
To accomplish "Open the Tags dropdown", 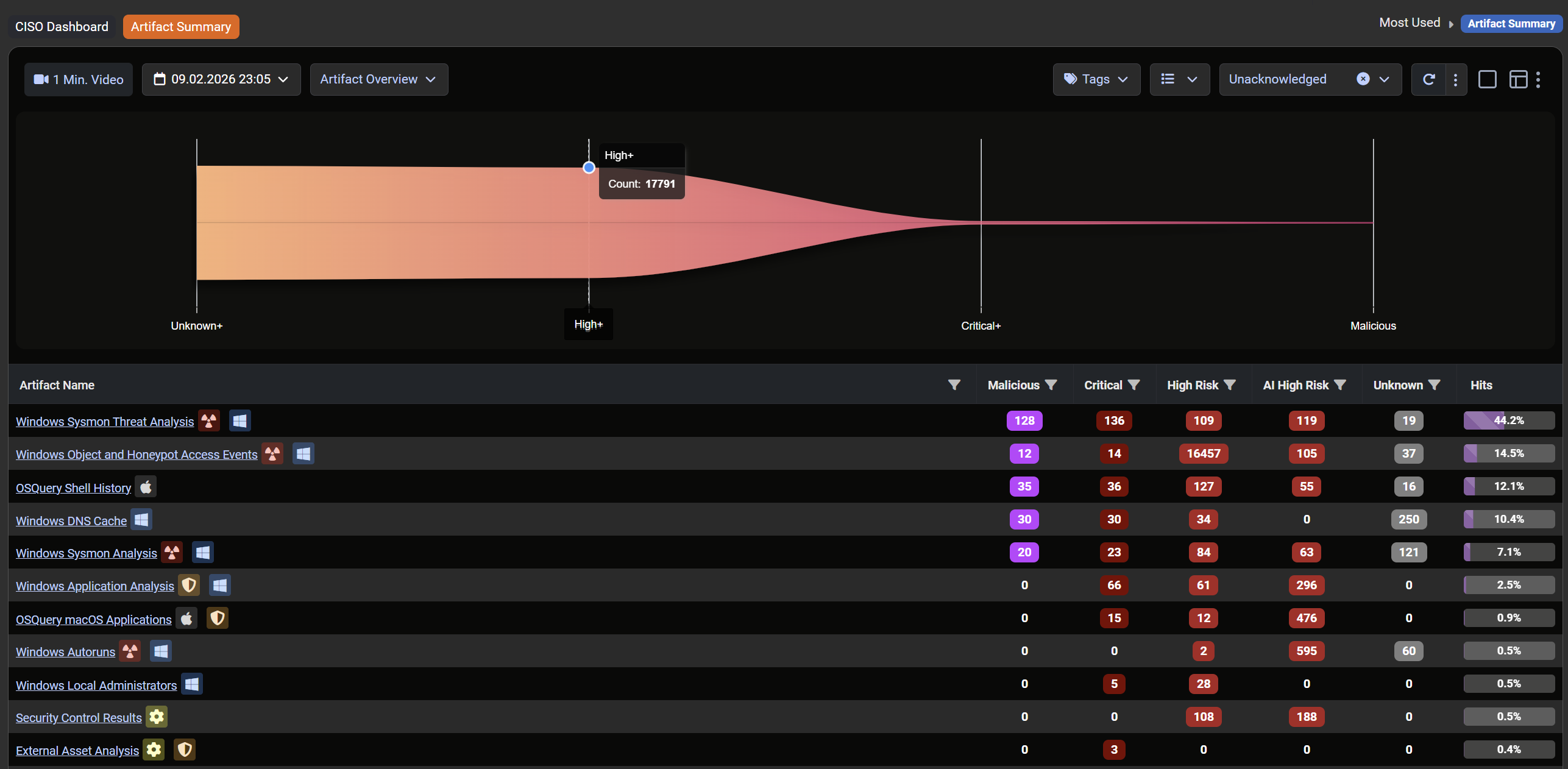I will (x=1096, y=79).
